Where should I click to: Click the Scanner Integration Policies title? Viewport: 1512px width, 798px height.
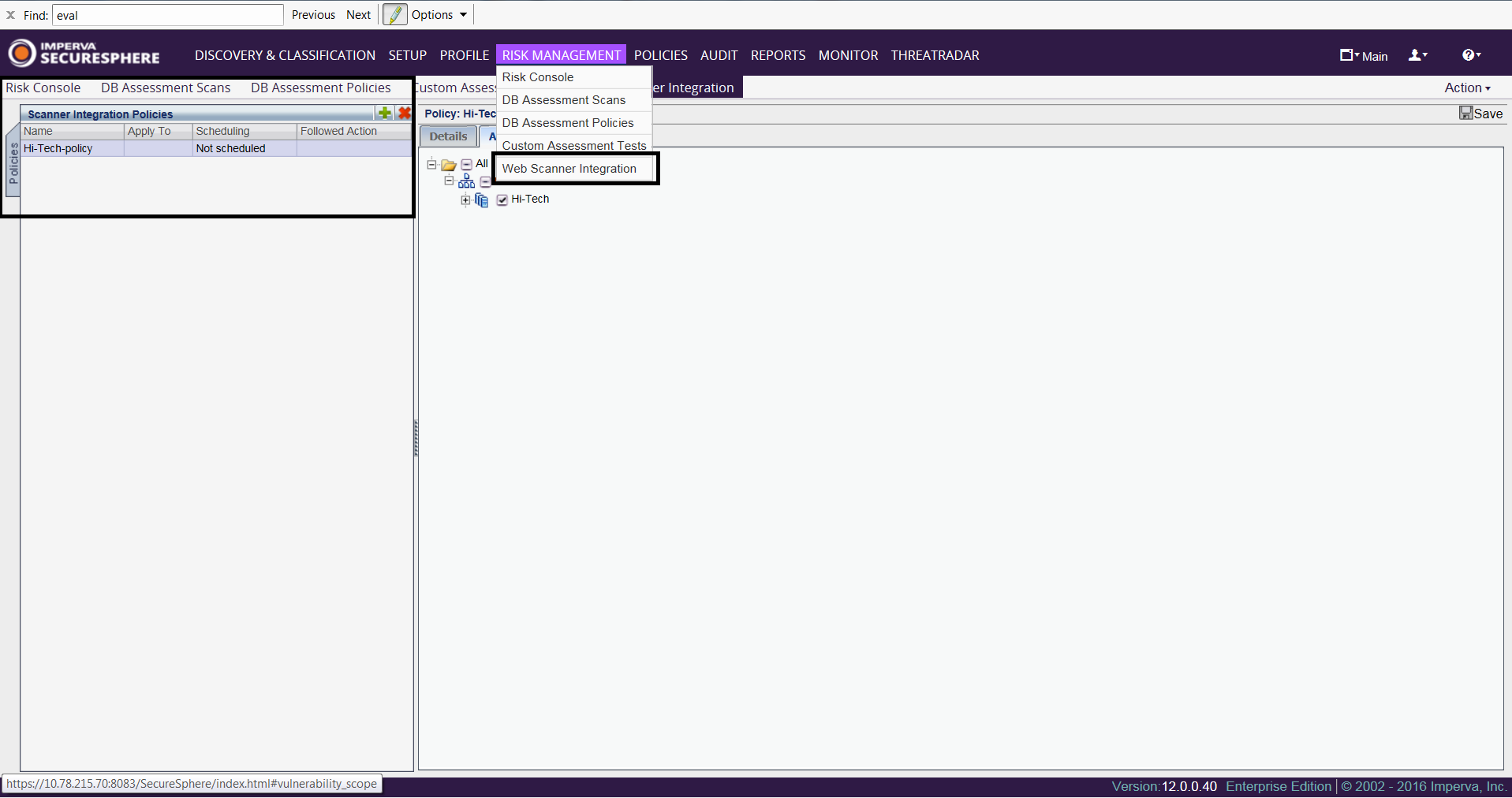click(100, 114)
